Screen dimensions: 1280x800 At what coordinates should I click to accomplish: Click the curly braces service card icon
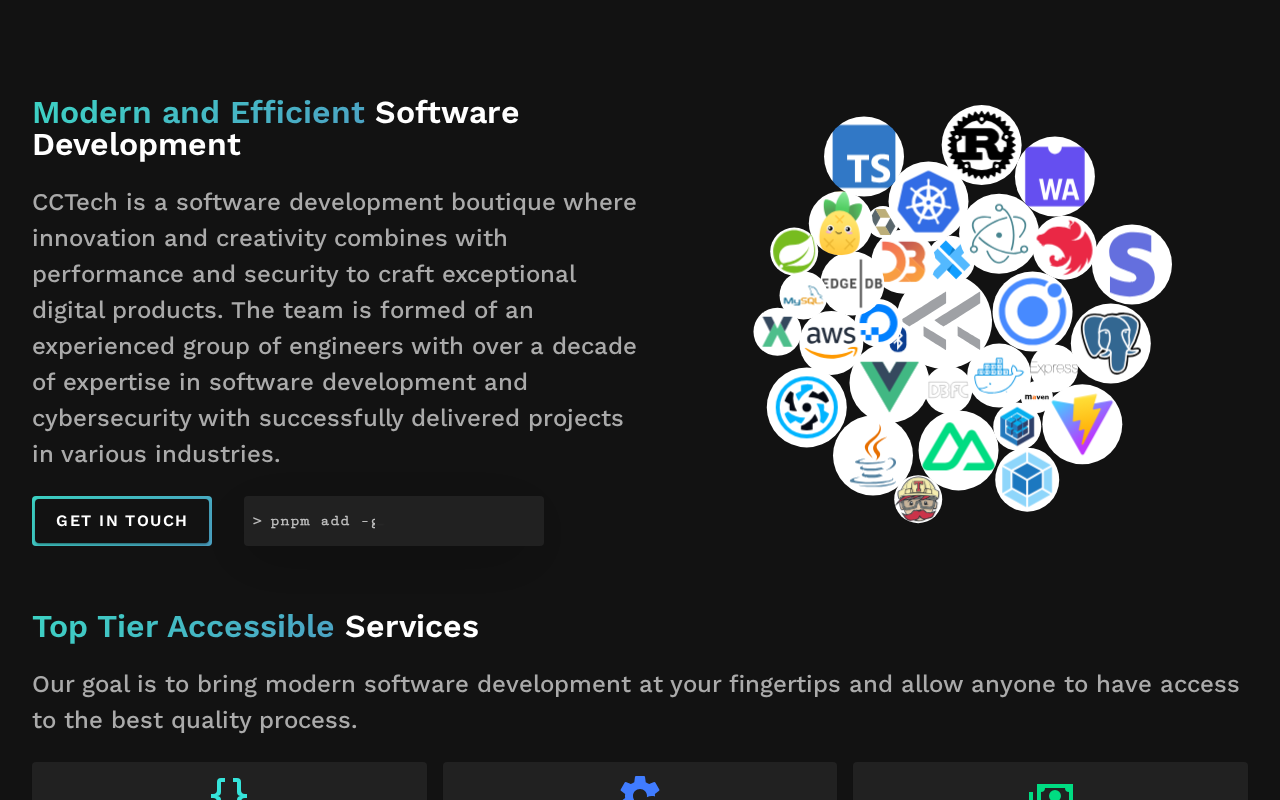click(229, 789)
